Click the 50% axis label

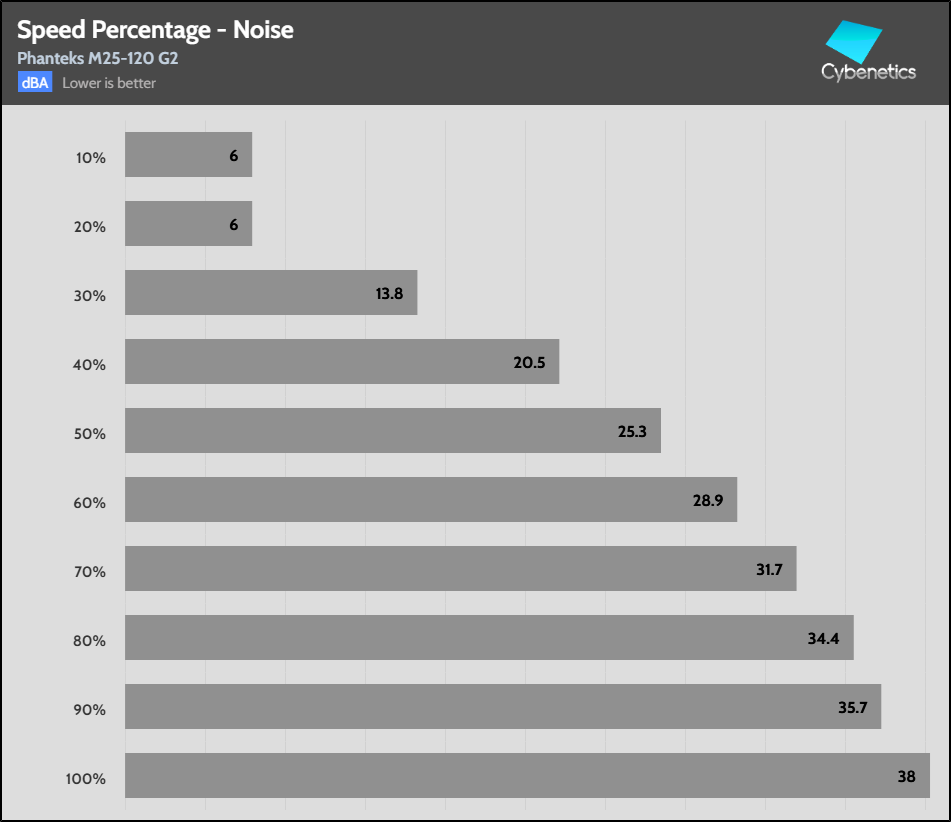(90, 433)
